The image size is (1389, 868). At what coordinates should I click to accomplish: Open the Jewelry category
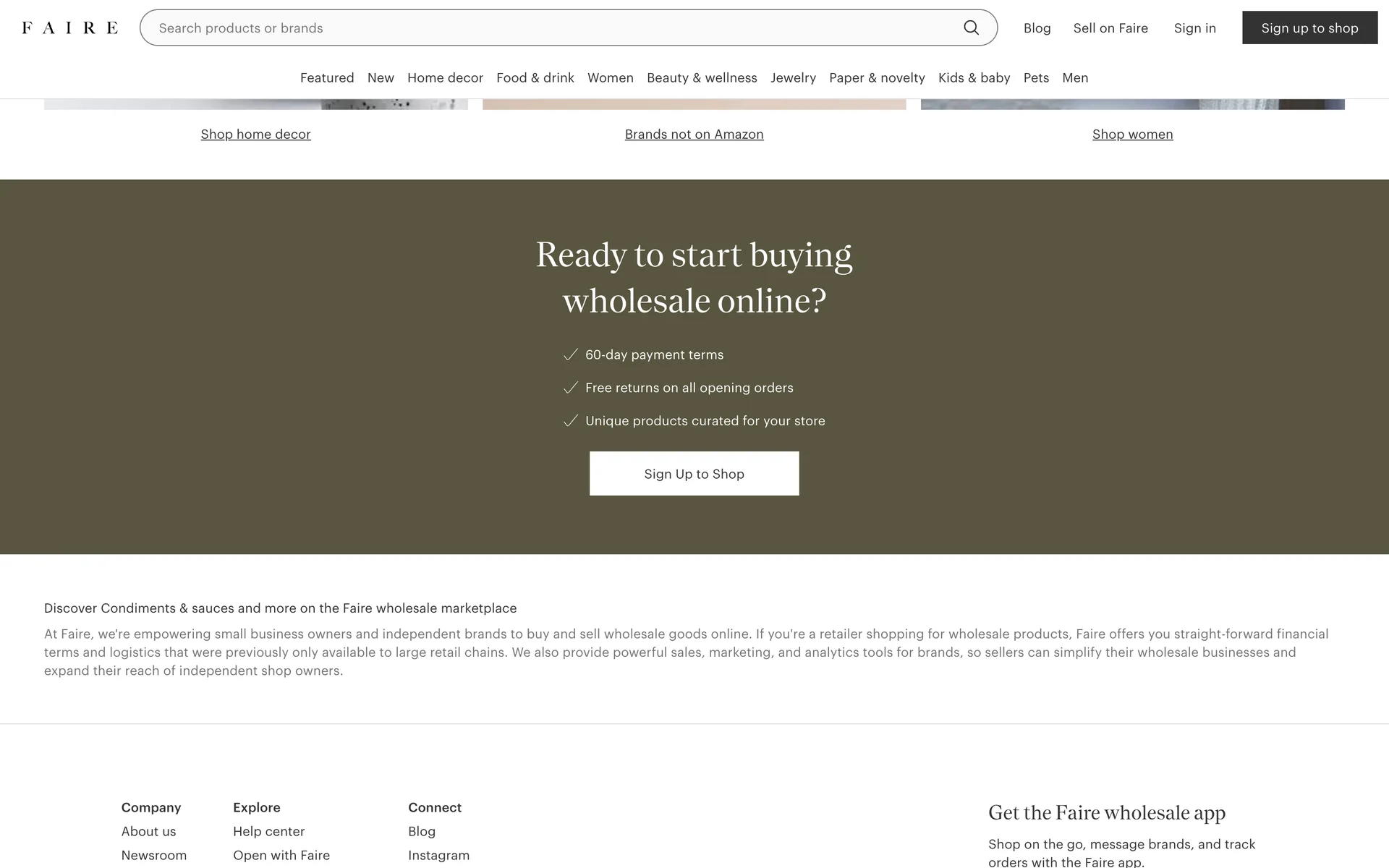(793, 77)
